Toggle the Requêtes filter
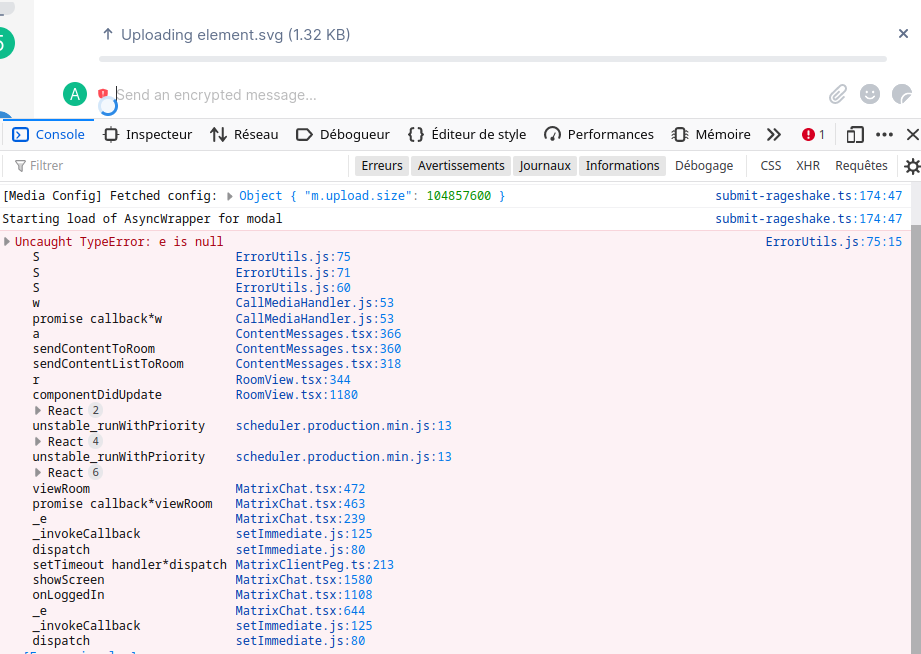The width and height of the screenshot is (921, 654). tap(861, 166)
